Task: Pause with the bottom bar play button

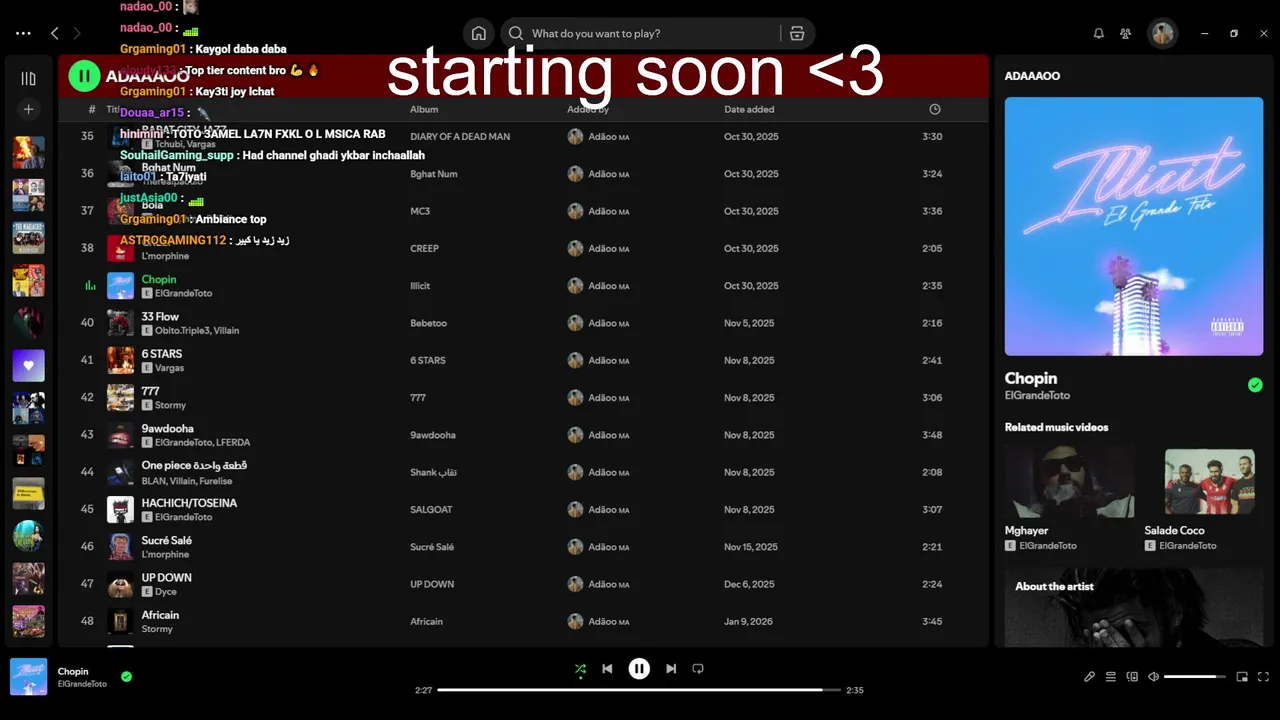Action: click(639, 669)
